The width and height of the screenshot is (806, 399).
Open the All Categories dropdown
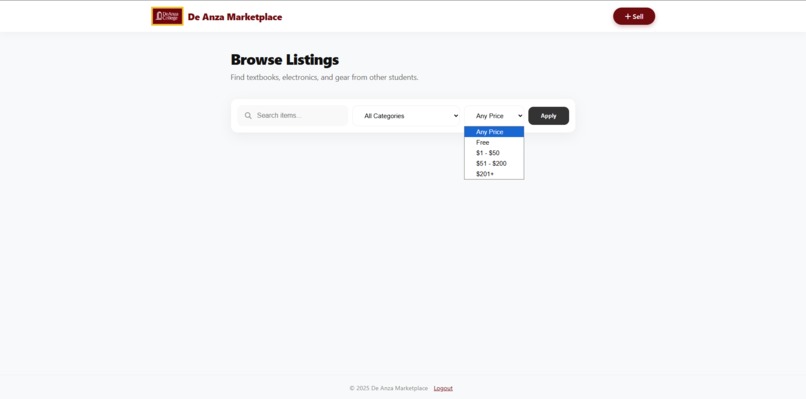coord(406,116)
